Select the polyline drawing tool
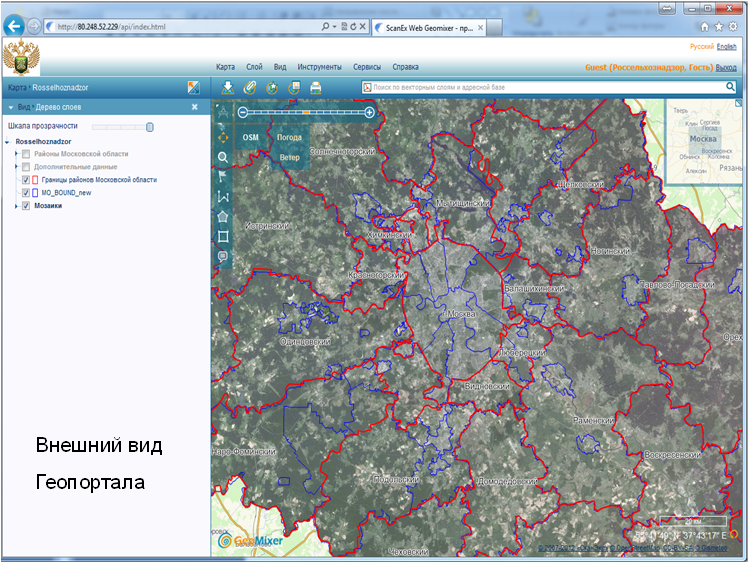 223,197
